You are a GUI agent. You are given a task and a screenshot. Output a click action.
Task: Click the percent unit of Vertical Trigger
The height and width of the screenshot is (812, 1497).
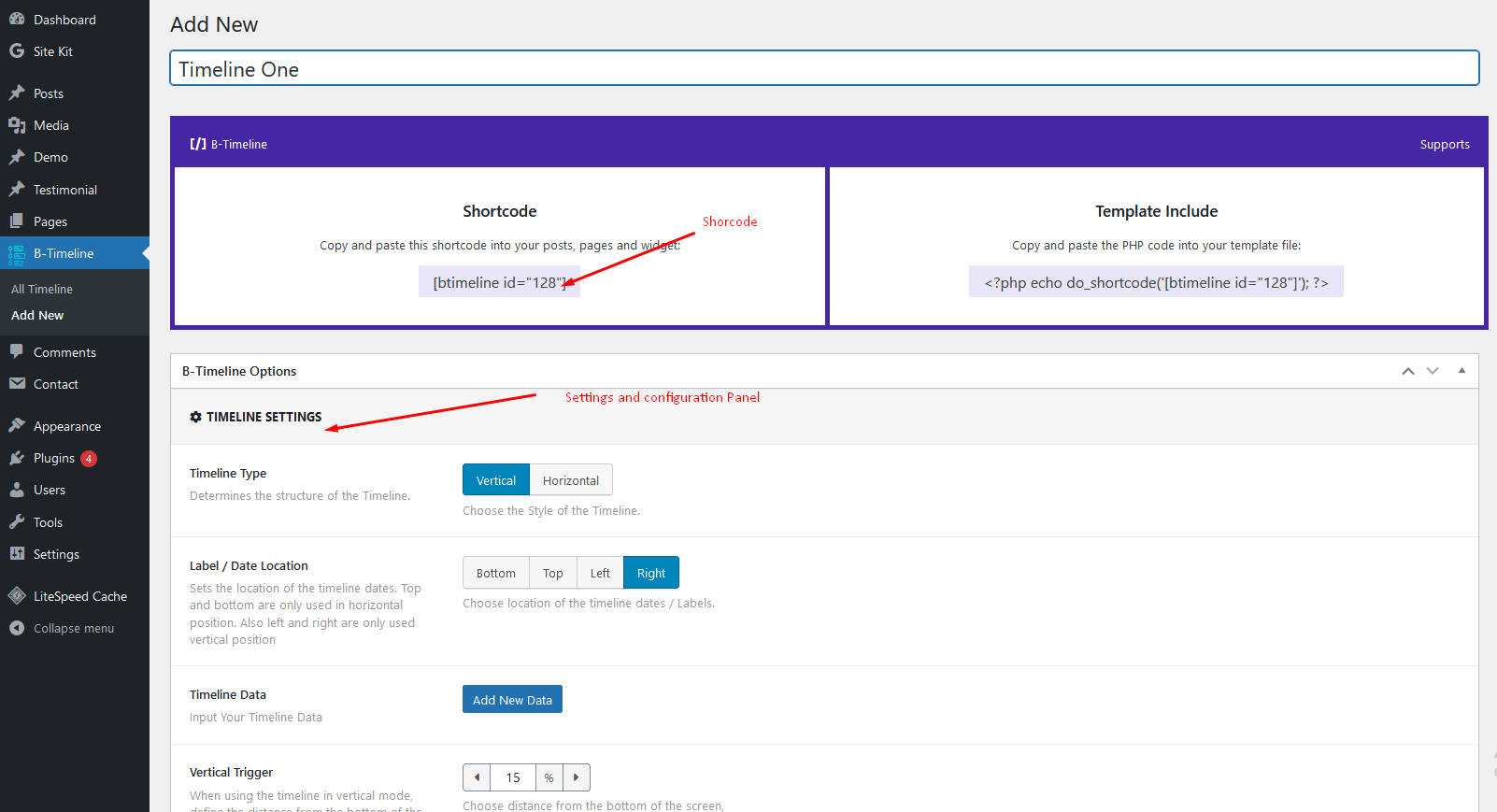(x=549, y=777)
